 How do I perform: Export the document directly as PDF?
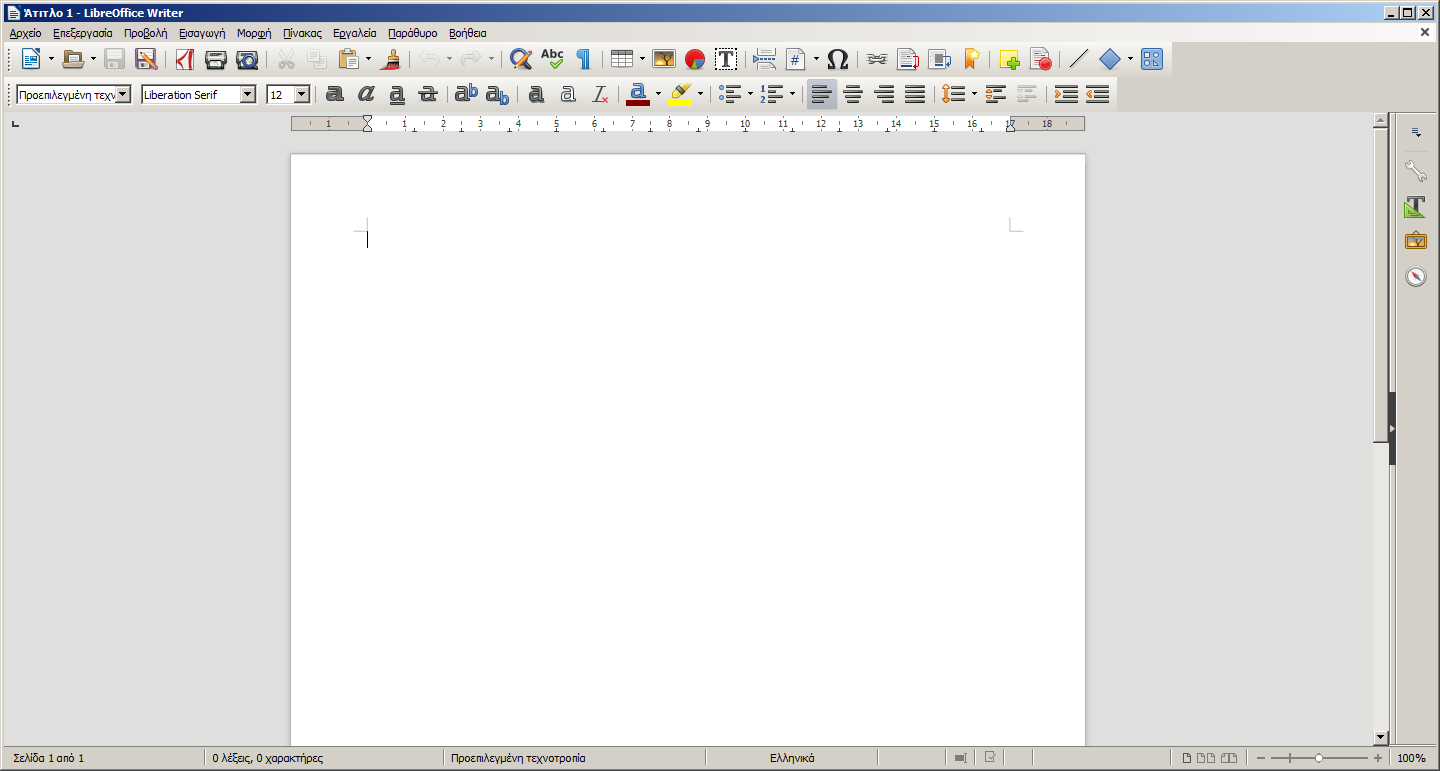[184, 59]
